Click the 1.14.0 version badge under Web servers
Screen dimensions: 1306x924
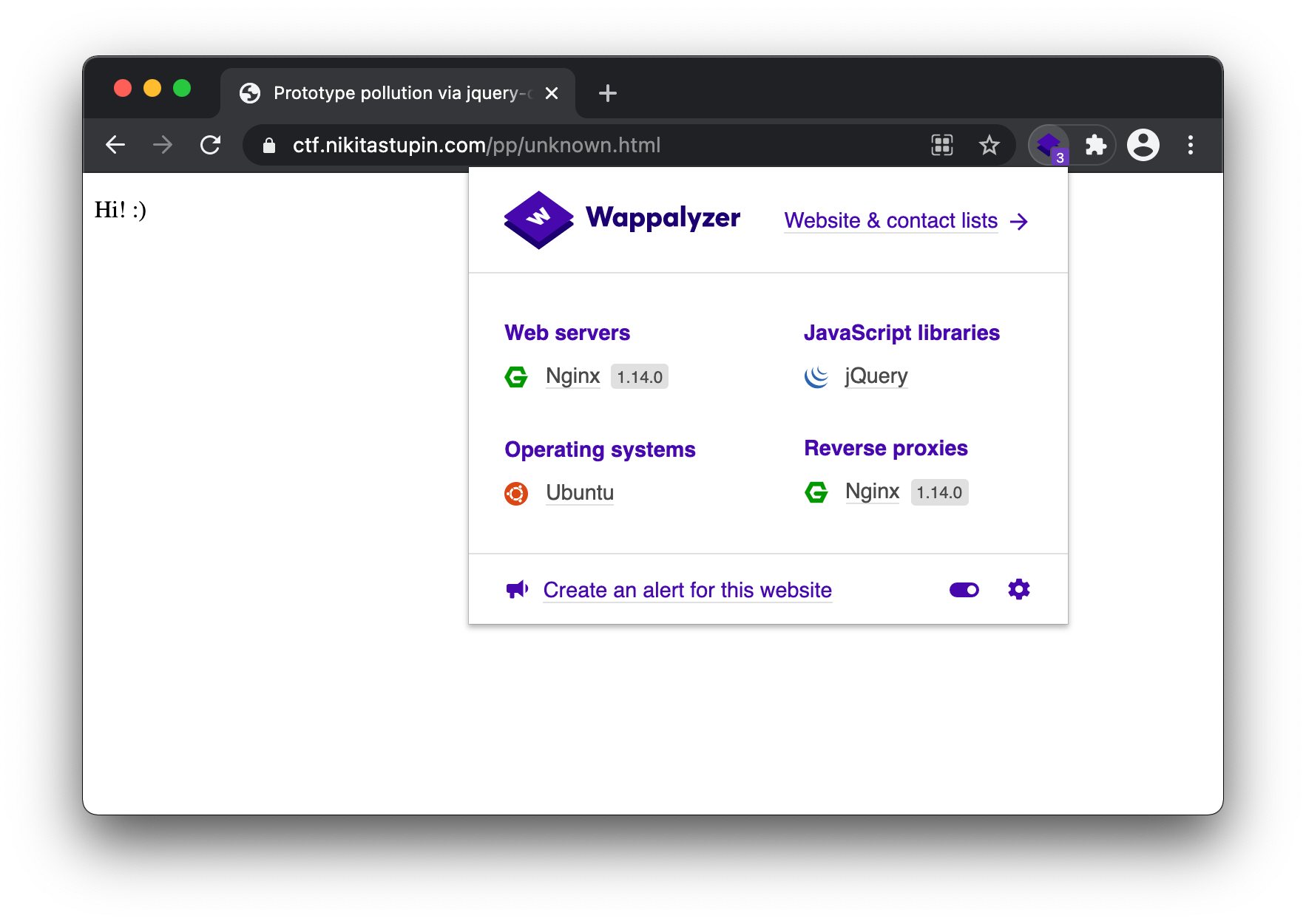tap(640, 377)
